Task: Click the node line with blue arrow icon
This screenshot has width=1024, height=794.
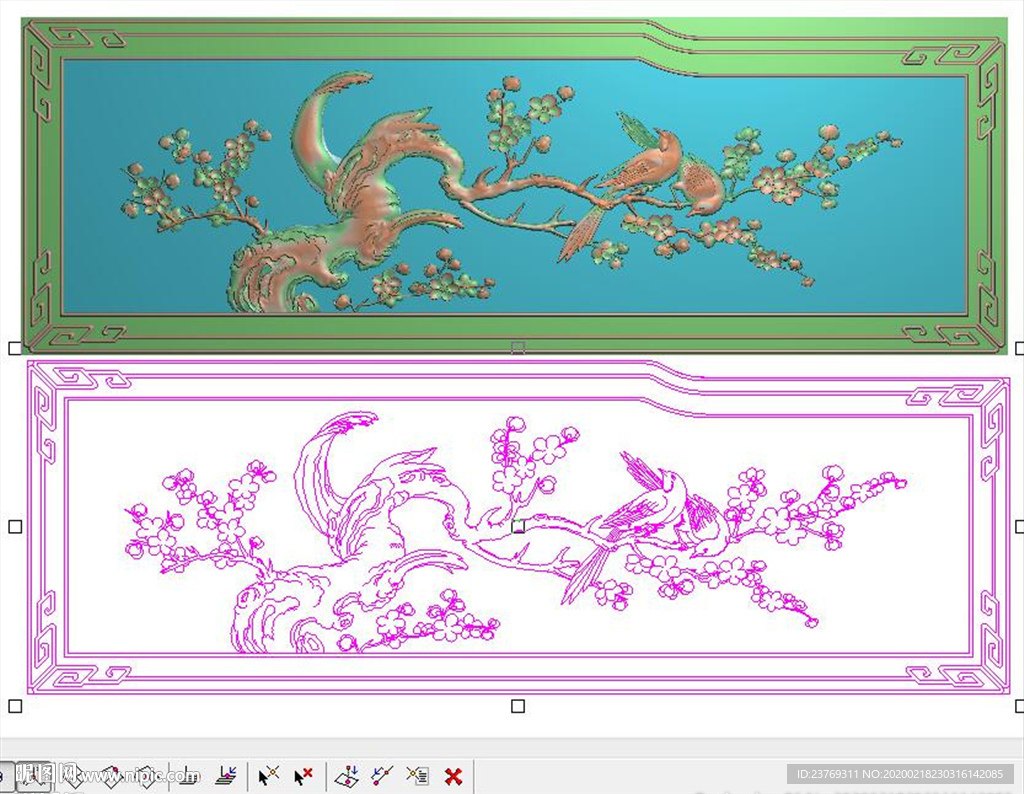Action: pos(382,776)
